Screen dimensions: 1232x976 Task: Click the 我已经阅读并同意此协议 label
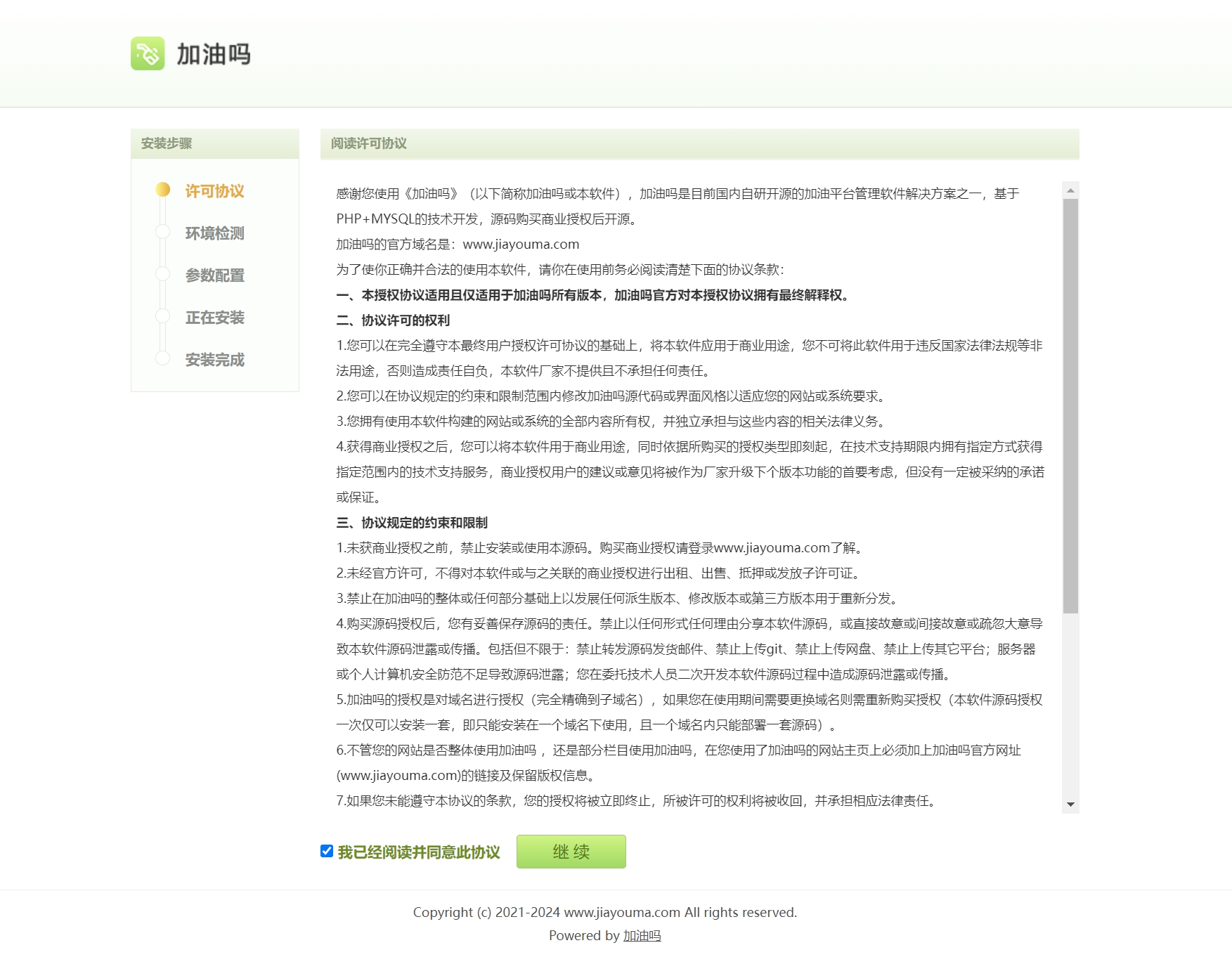coord(419,852)
